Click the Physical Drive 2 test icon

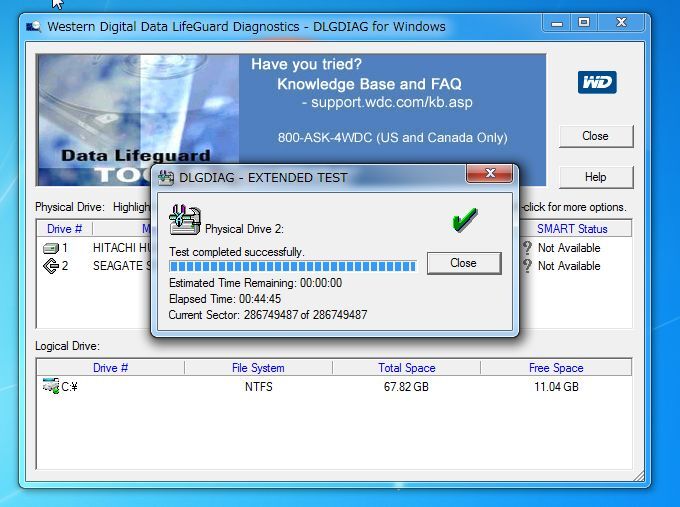tap(183, 221)
